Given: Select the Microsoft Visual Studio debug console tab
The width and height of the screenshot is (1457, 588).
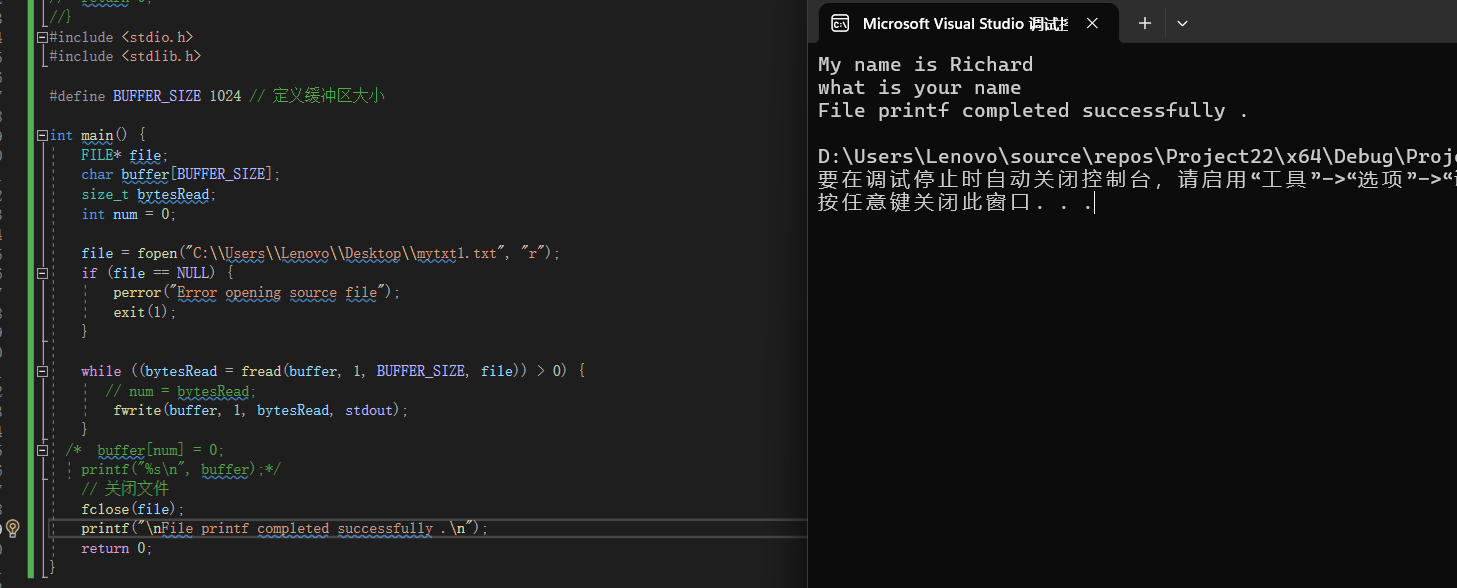Looking at the screenshot, I should 966,23.
